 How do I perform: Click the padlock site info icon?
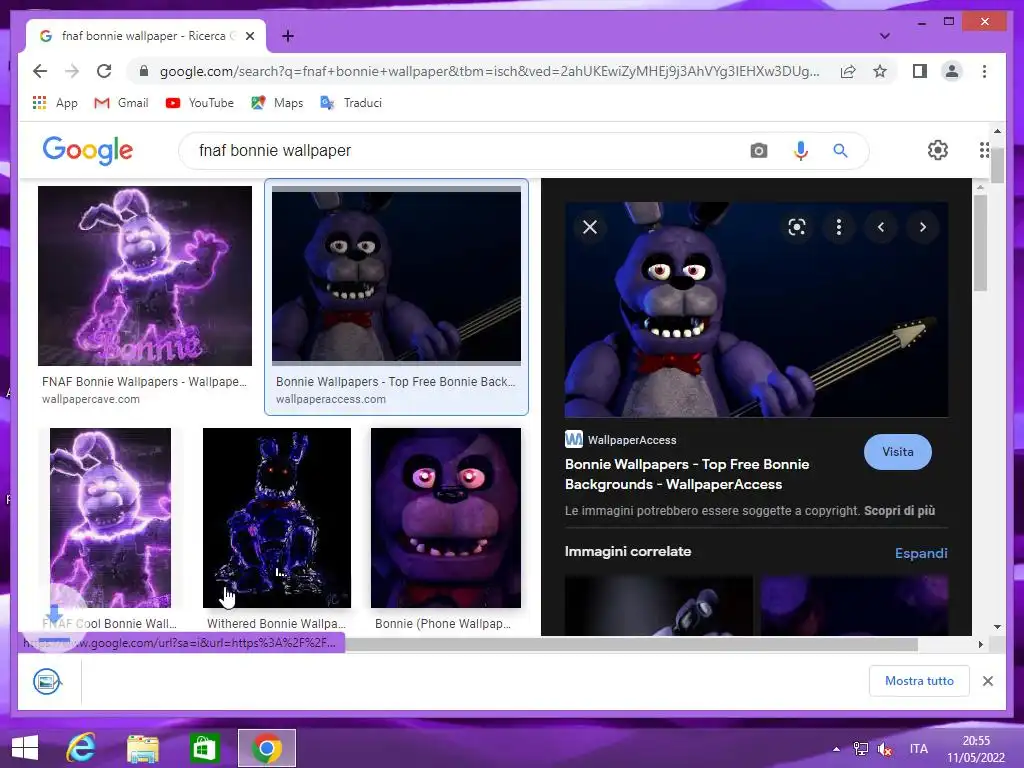[144, 71]
